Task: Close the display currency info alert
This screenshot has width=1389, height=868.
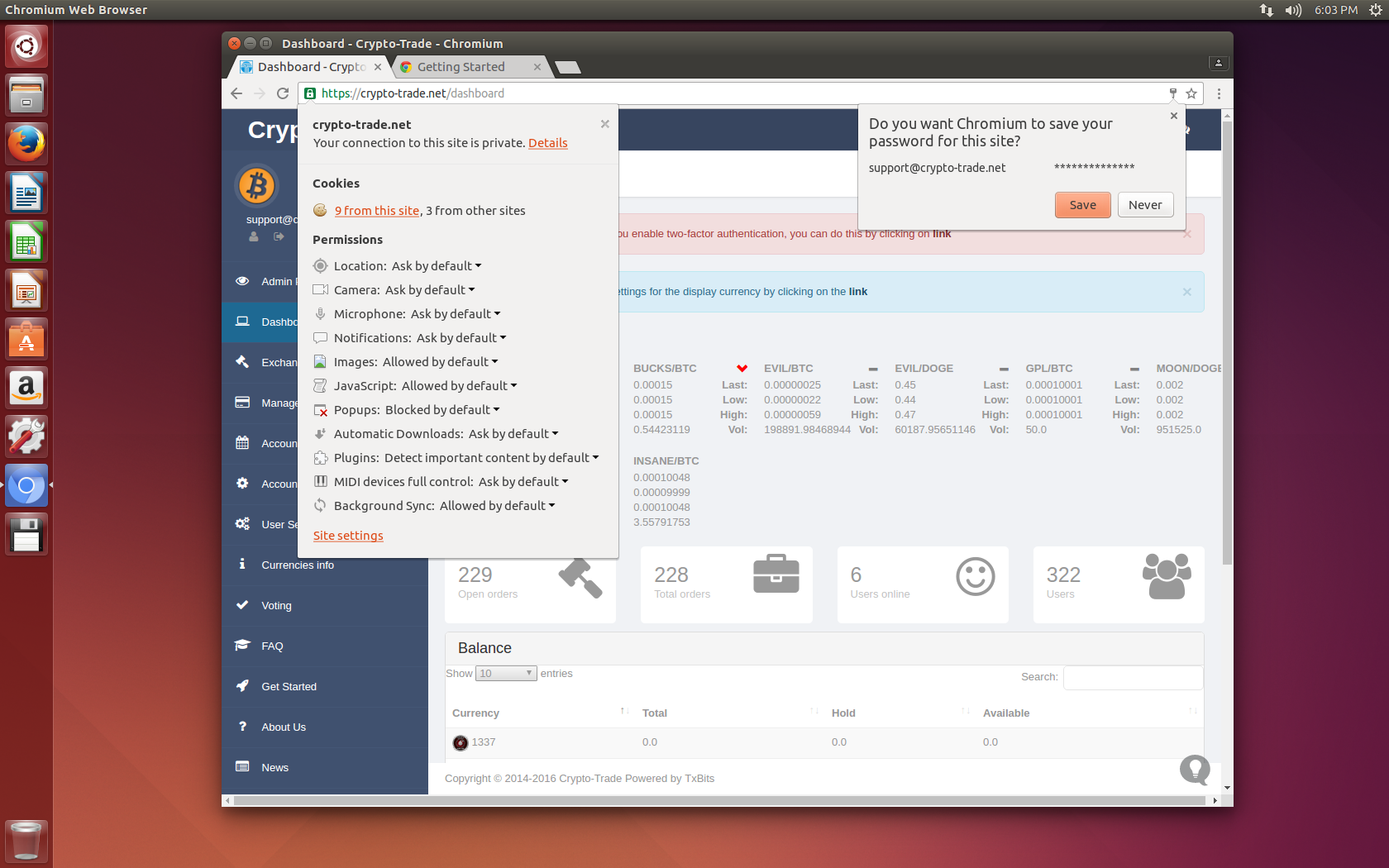Action: (1187, 292)
